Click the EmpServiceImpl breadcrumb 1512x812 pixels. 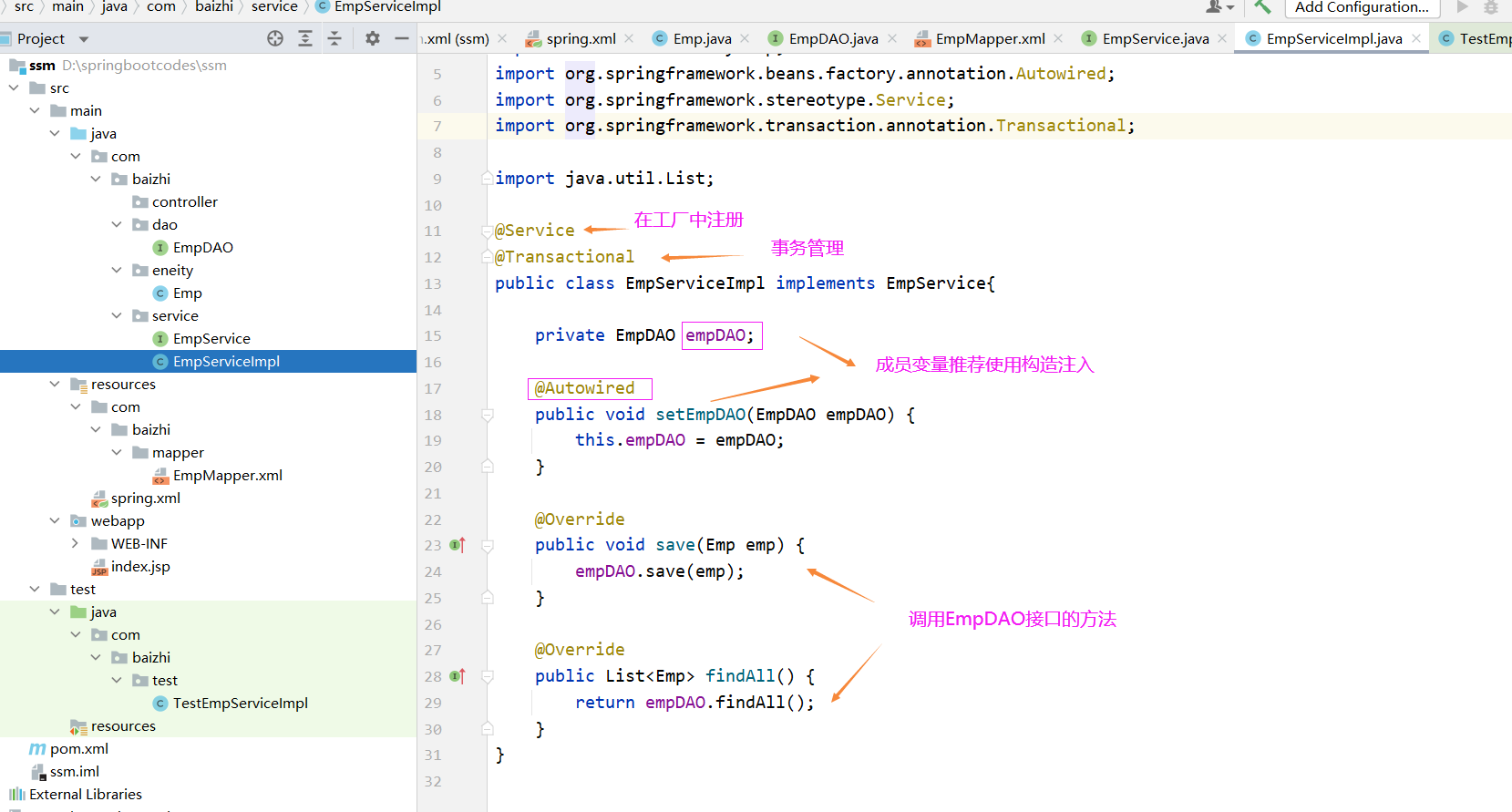tap(387, 6)
